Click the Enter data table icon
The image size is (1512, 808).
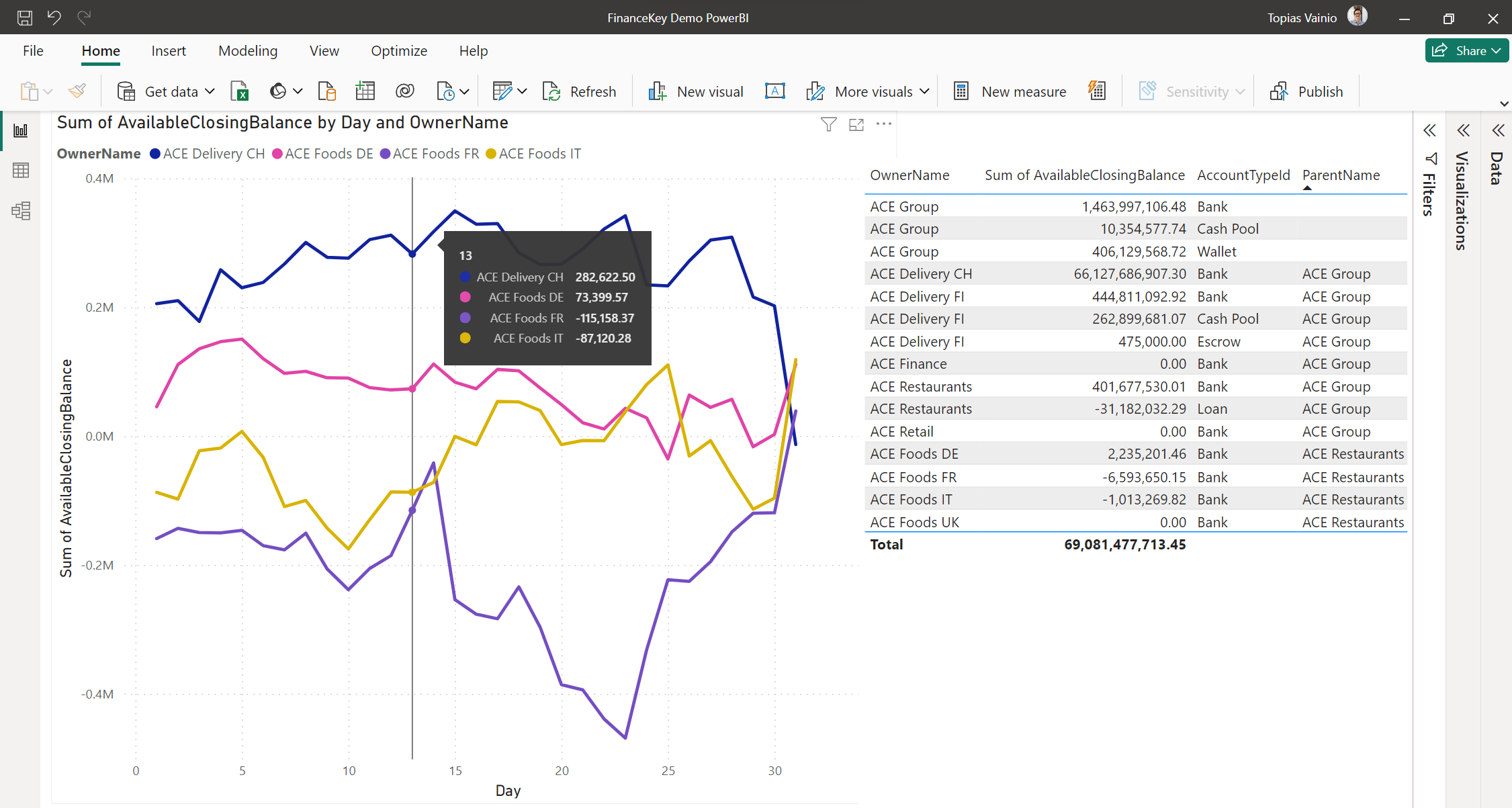click(365, 91)
